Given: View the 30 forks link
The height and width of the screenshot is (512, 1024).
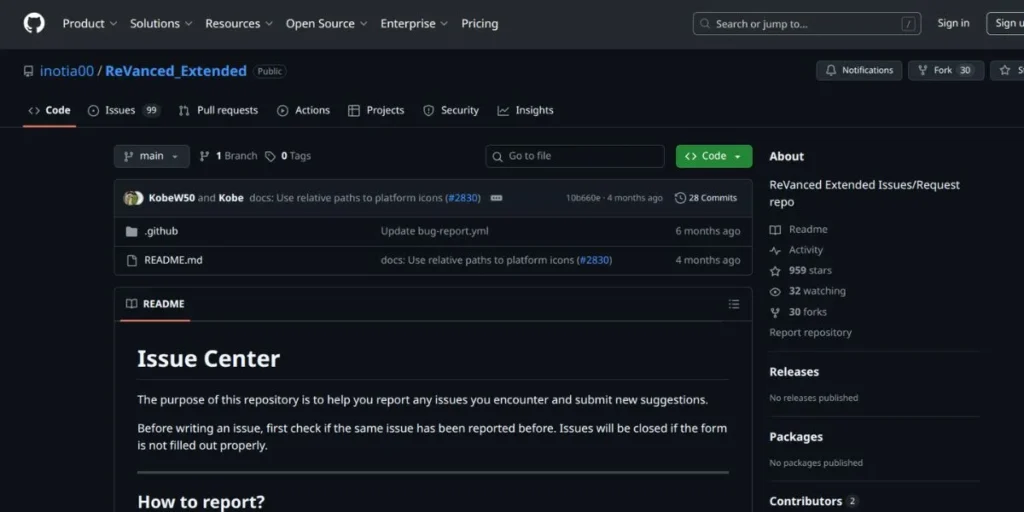Looking at the screenshot, I should [798, 312].
